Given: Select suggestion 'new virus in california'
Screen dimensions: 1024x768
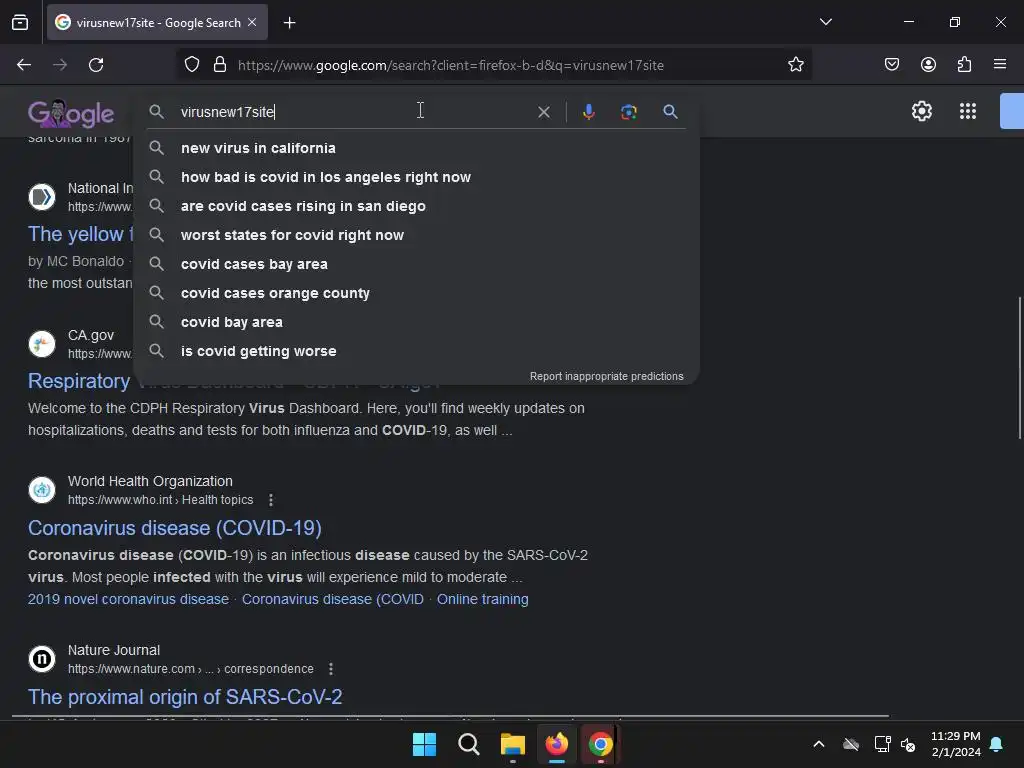Looking at the screenshot, I should pos(416,148).
